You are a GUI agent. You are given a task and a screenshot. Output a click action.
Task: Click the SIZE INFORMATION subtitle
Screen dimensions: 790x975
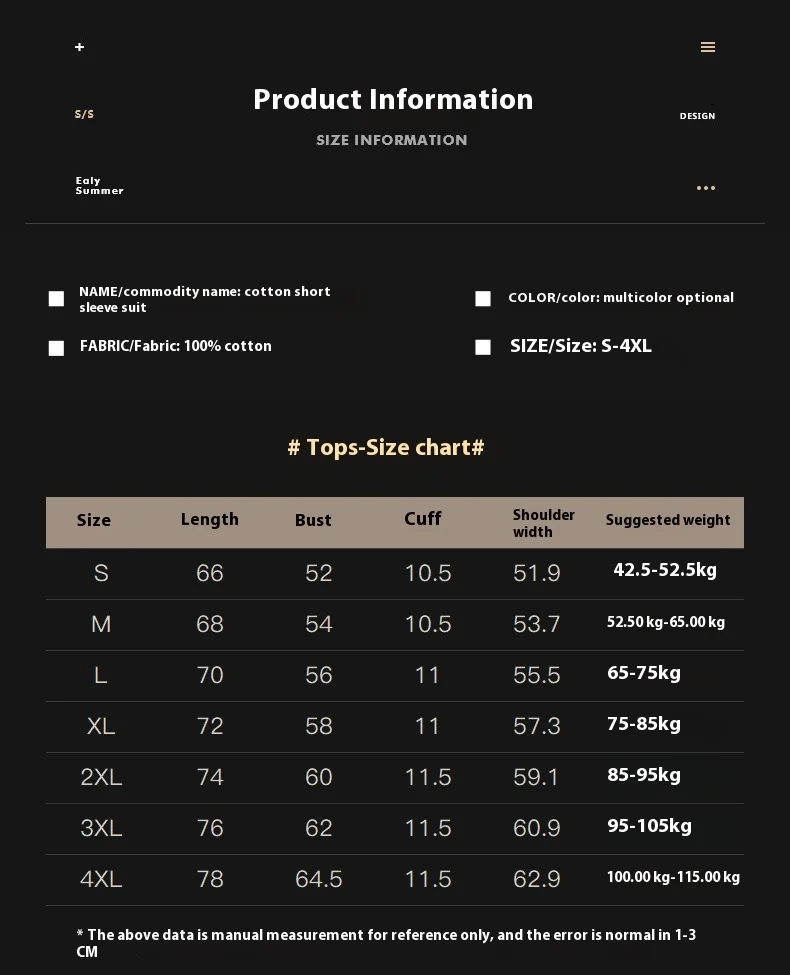(392, 140)
